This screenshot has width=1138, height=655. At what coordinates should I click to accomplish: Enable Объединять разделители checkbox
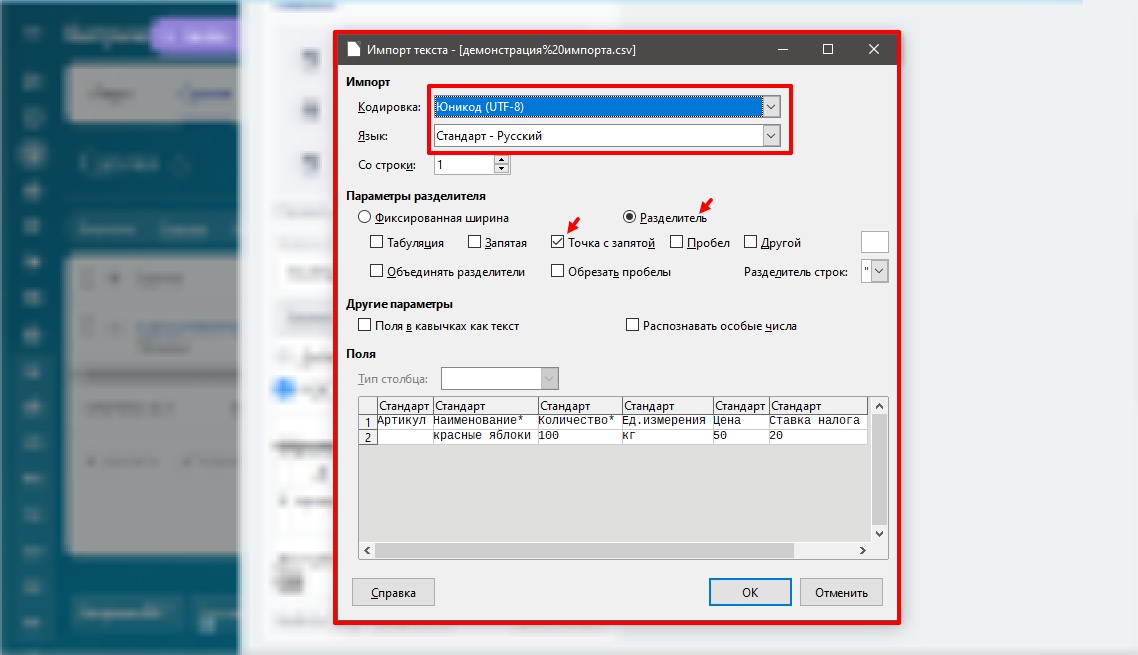376,271
